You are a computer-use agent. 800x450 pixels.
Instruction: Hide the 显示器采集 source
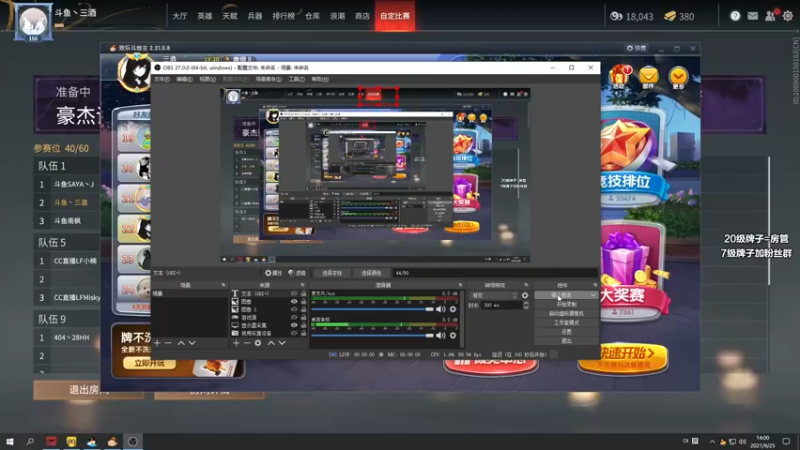[294, 325]
